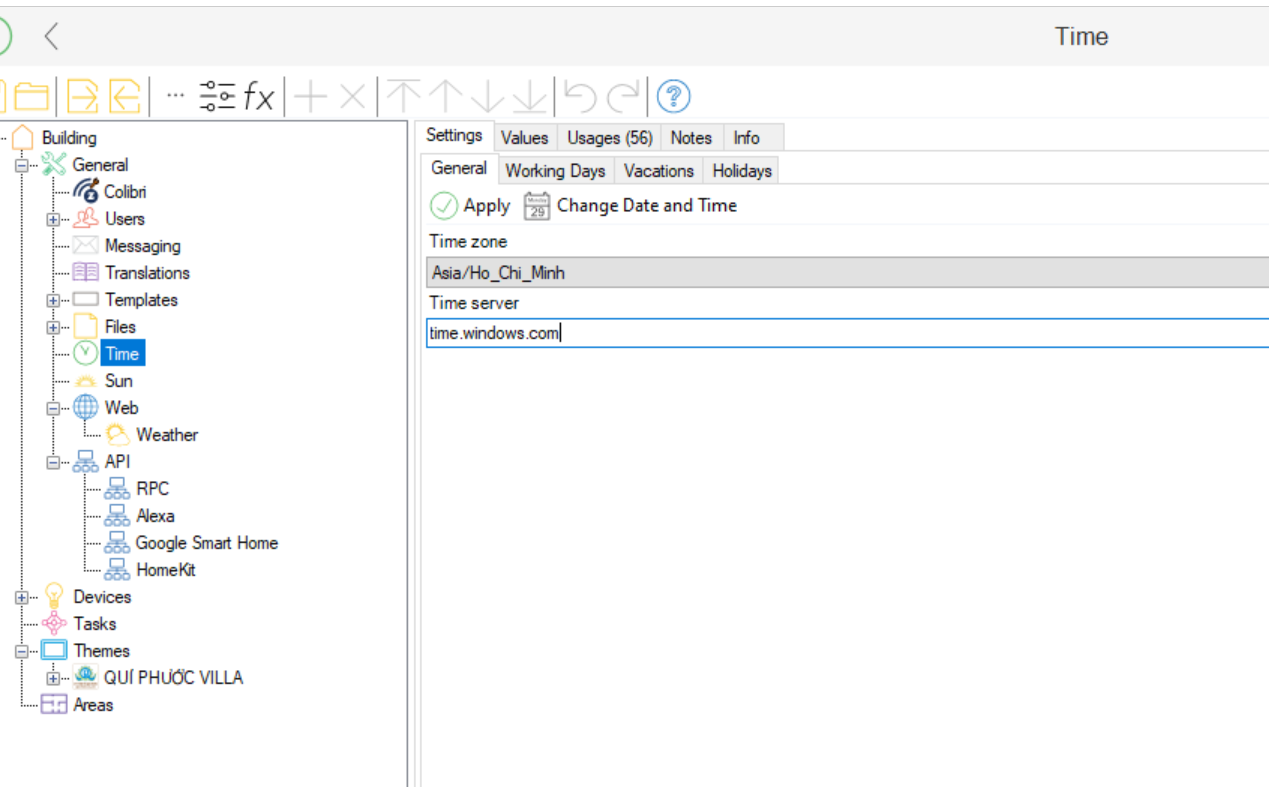Click into the Time server input field

pyautogui.click(x=846, y=333)
